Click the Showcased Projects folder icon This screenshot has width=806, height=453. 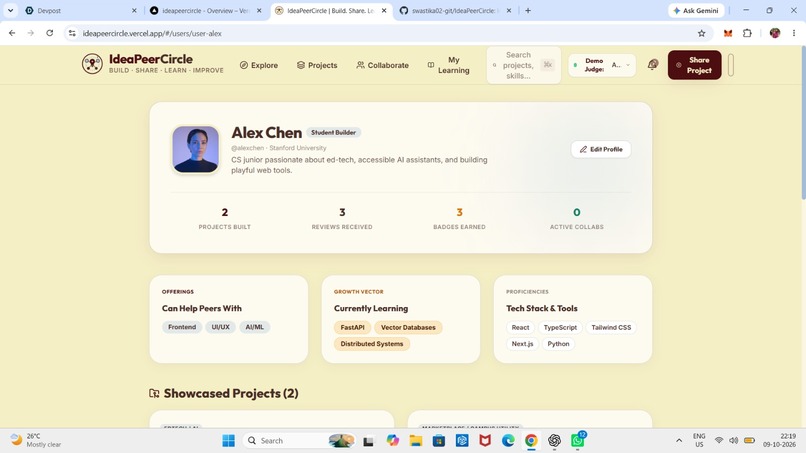click(154, 393)
